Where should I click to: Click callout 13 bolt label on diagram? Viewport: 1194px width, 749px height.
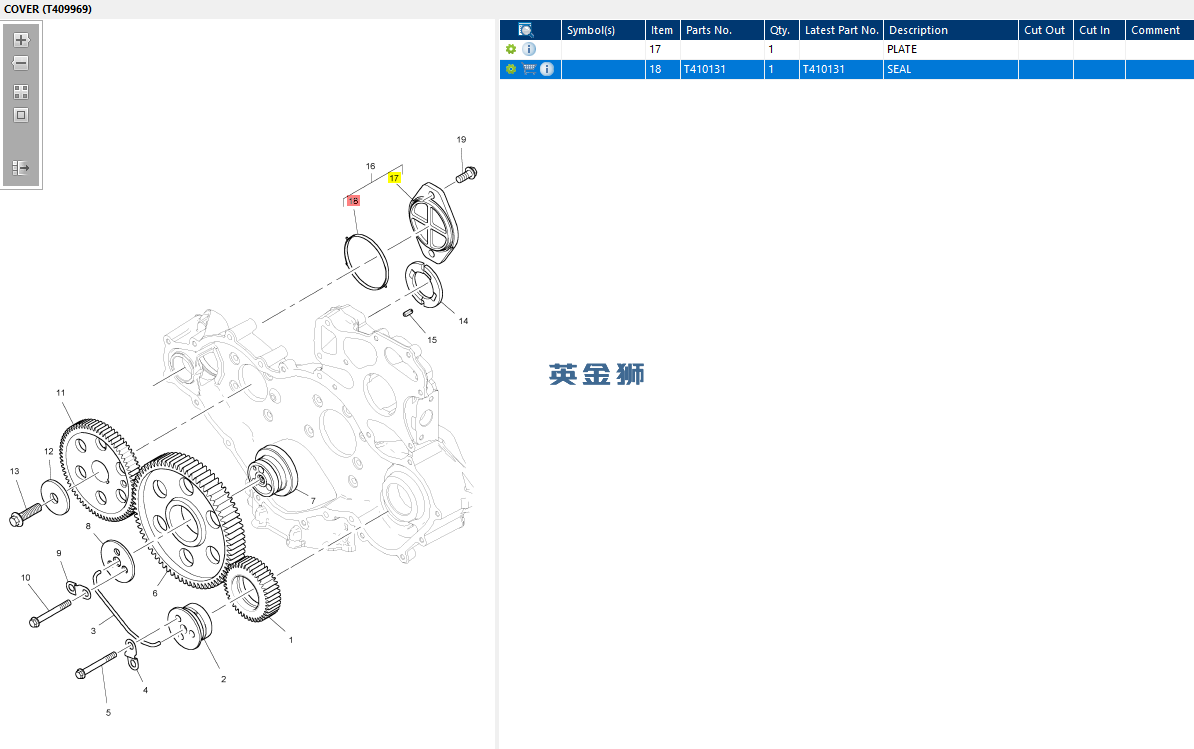point(14,471)
